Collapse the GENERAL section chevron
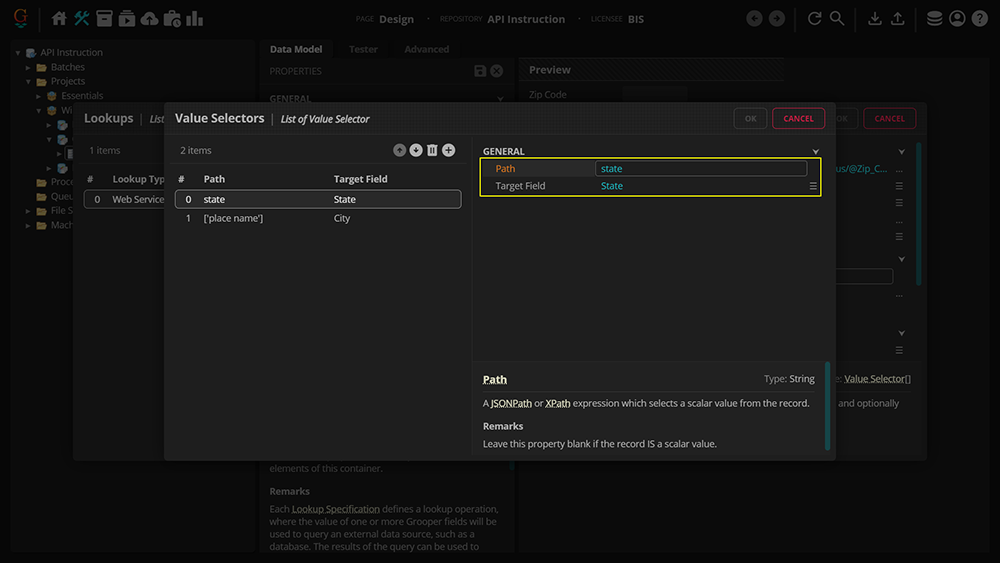1000x563 pixels. [815, 152]
